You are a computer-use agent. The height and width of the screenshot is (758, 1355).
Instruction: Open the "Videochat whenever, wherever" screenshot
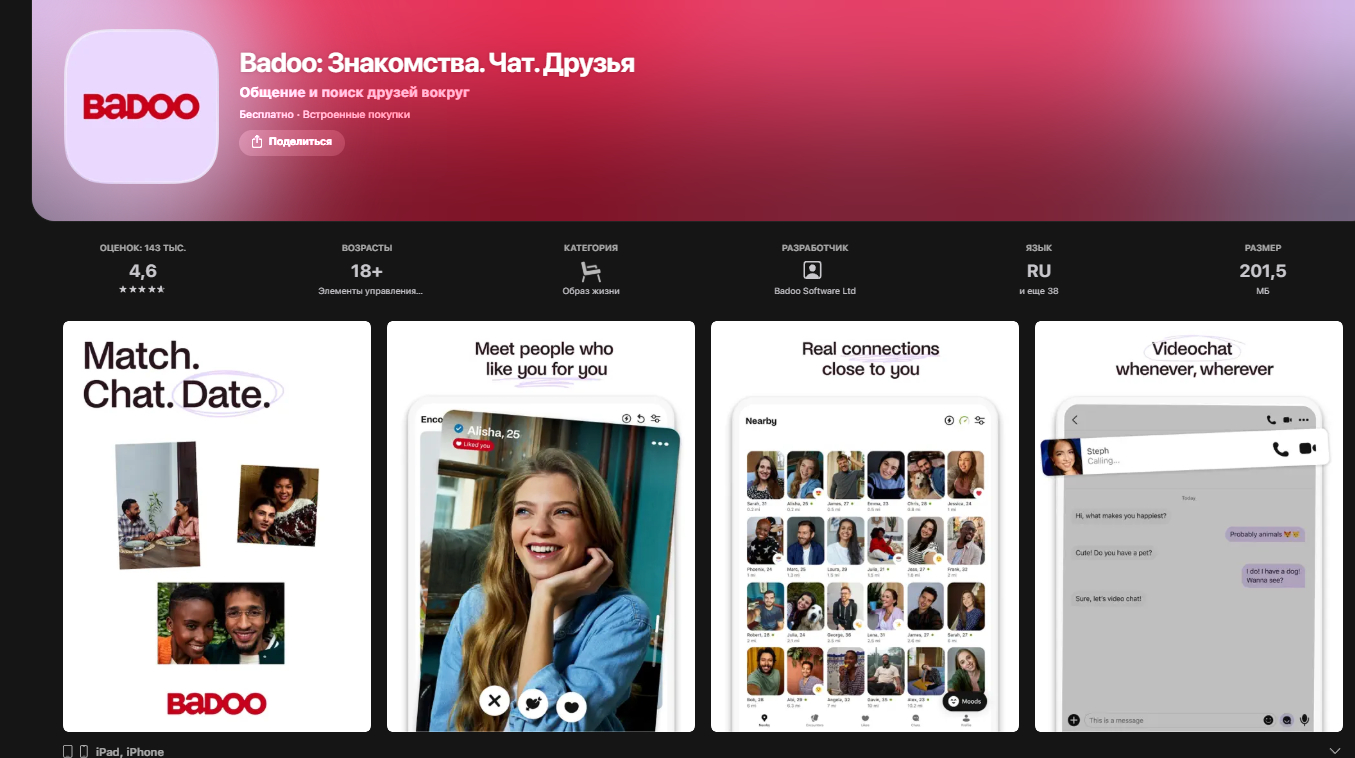1189,526
